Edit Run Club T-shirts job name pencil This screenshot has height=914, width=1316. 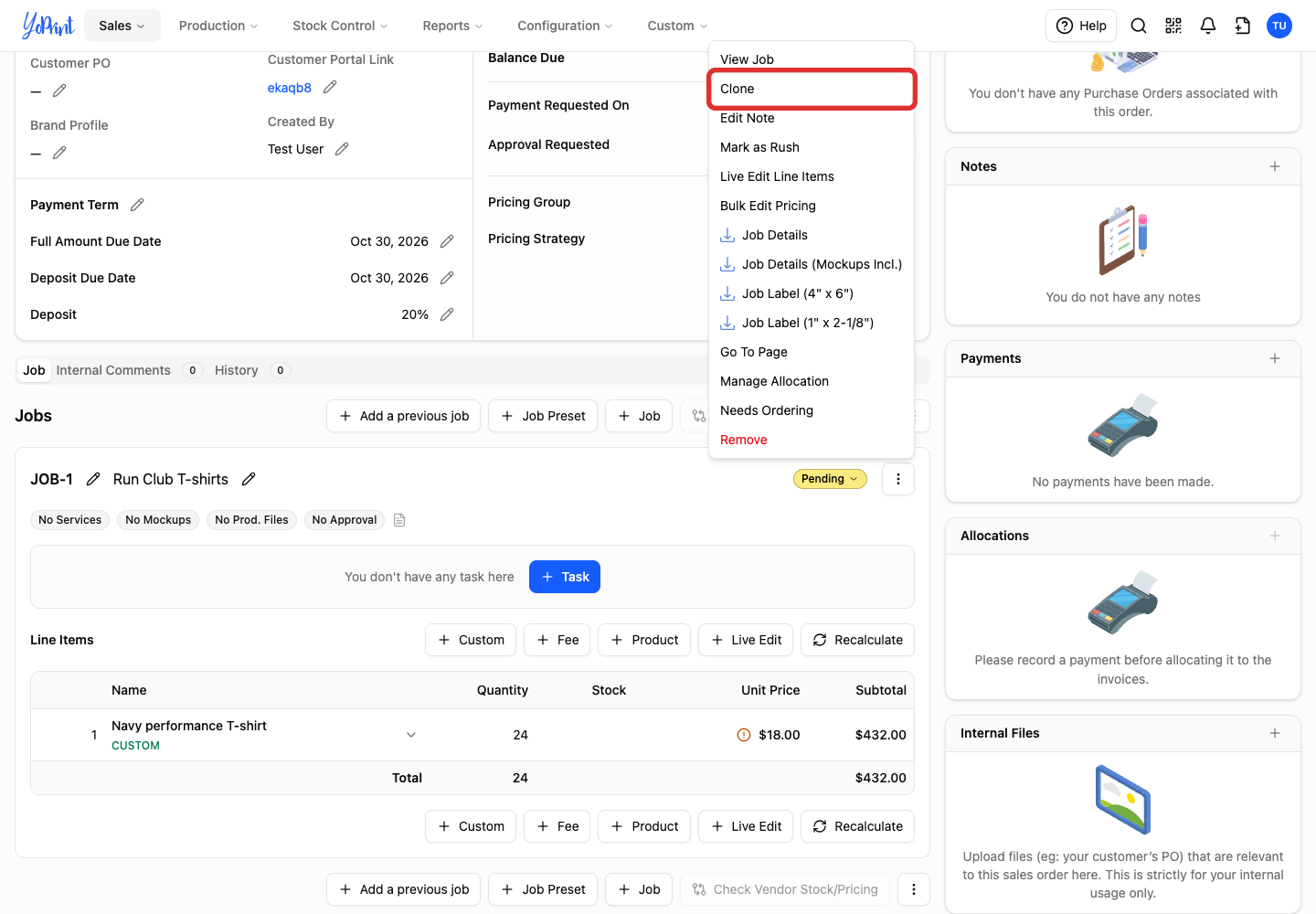tap(249, 479)
